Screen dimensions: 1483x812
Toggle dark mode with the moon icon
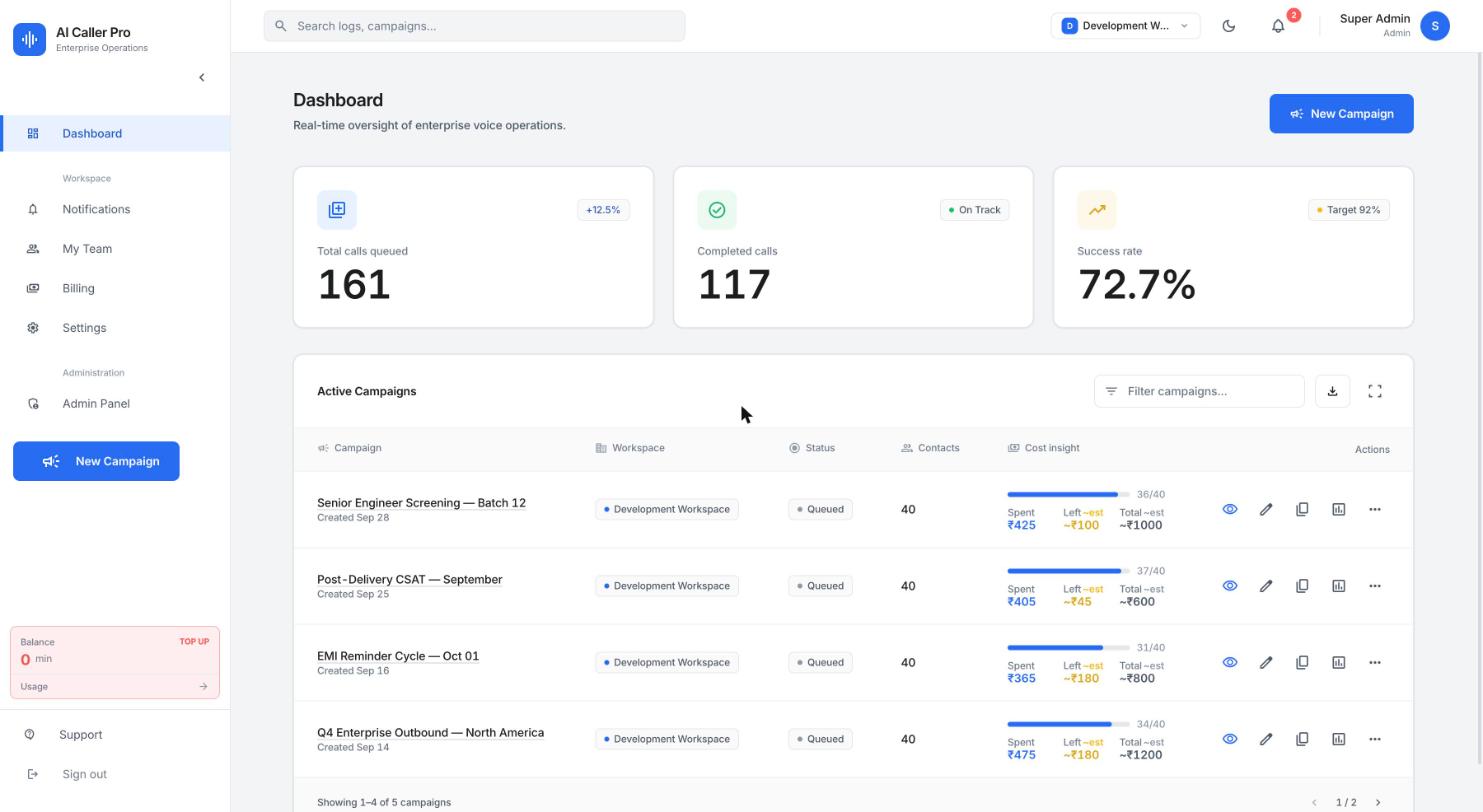tap(1229, 26)
